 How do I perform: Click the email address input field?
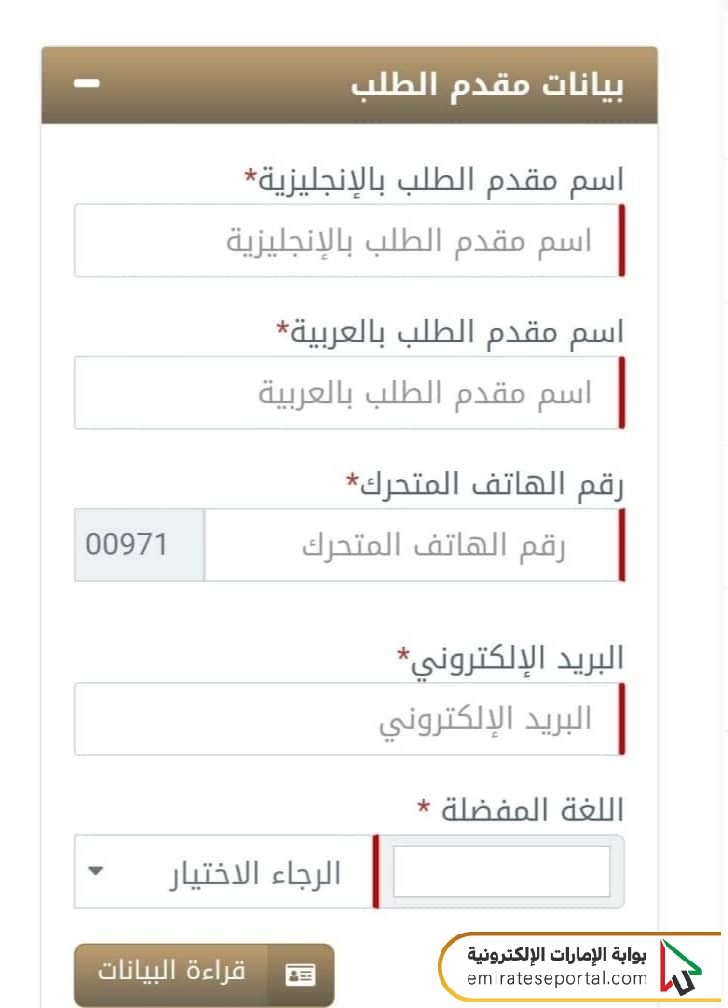349,719
